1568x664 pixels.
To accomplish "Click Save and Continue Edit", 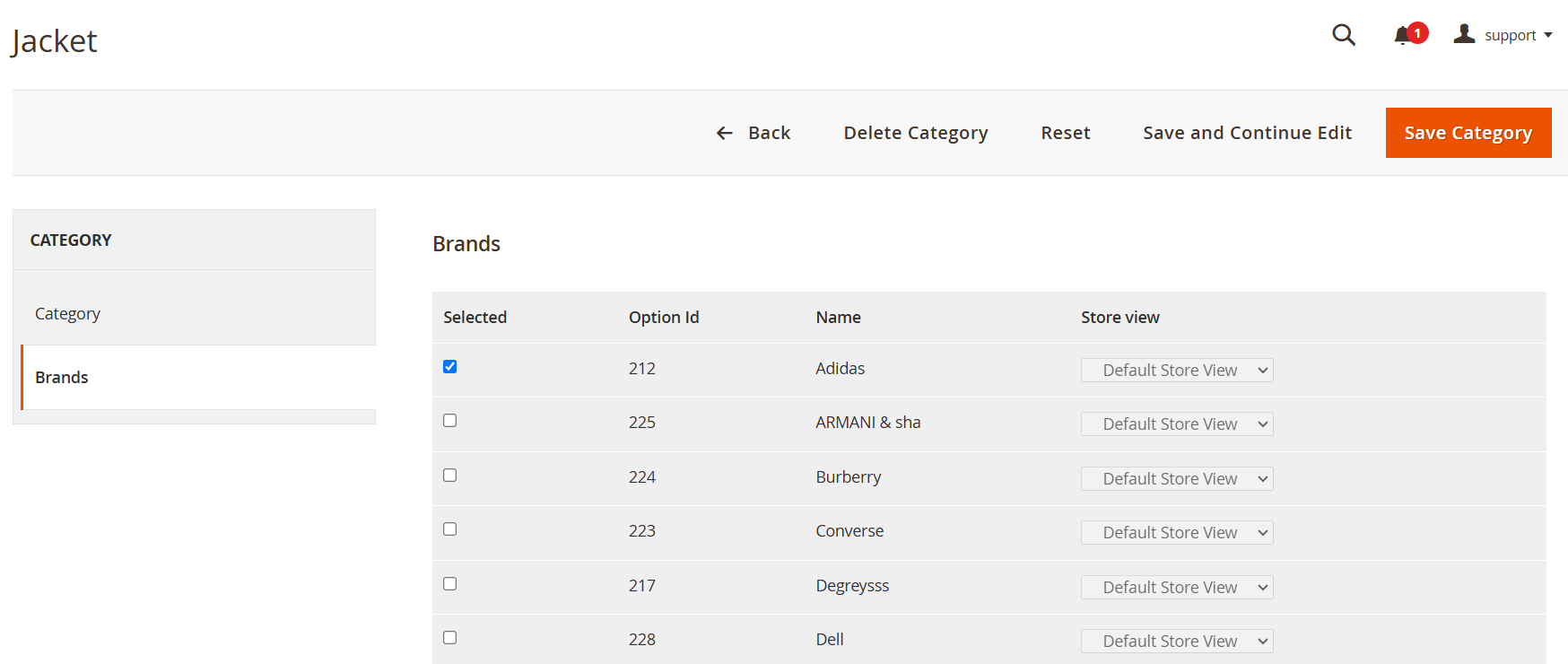I will 1247,133.
